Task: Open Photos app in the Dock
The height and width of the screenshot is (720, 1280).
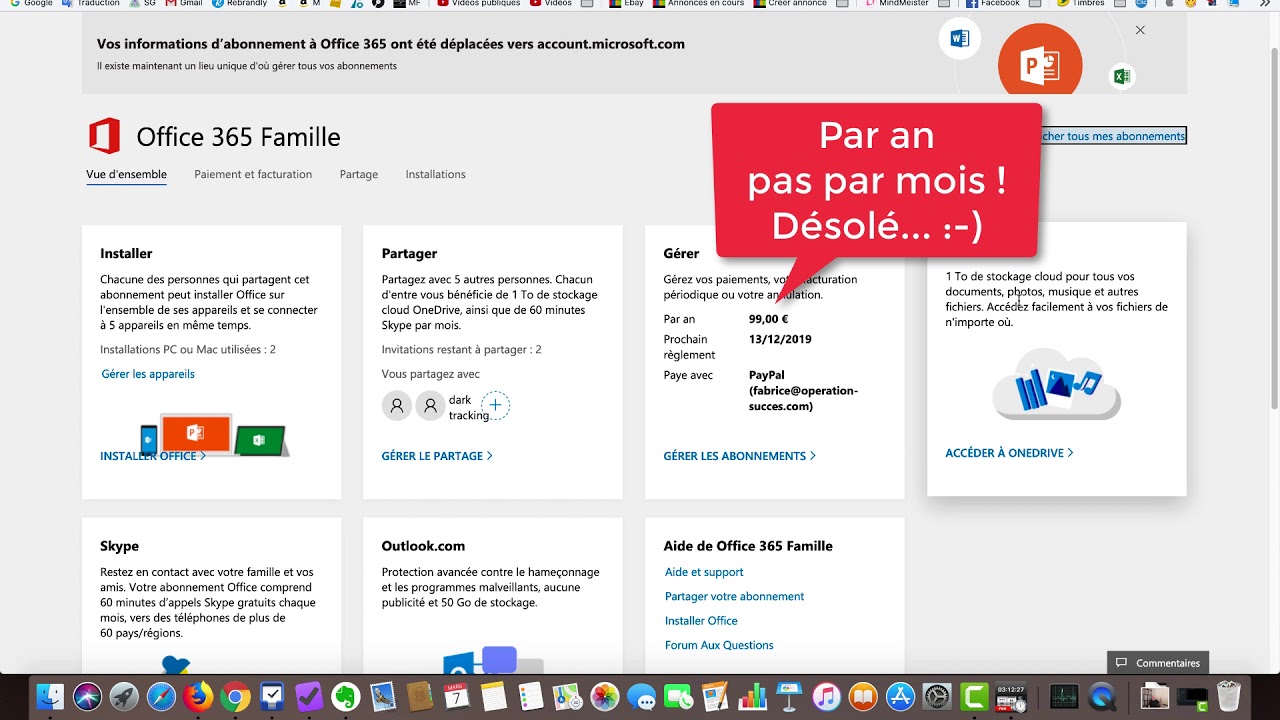Action: 604,697
